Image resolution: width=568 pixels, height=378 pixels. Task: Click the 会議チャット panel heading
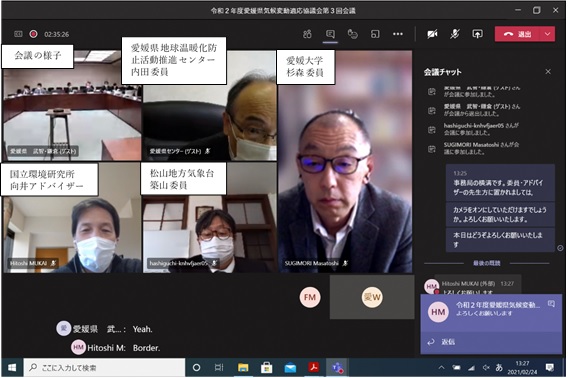click(443, 72)
